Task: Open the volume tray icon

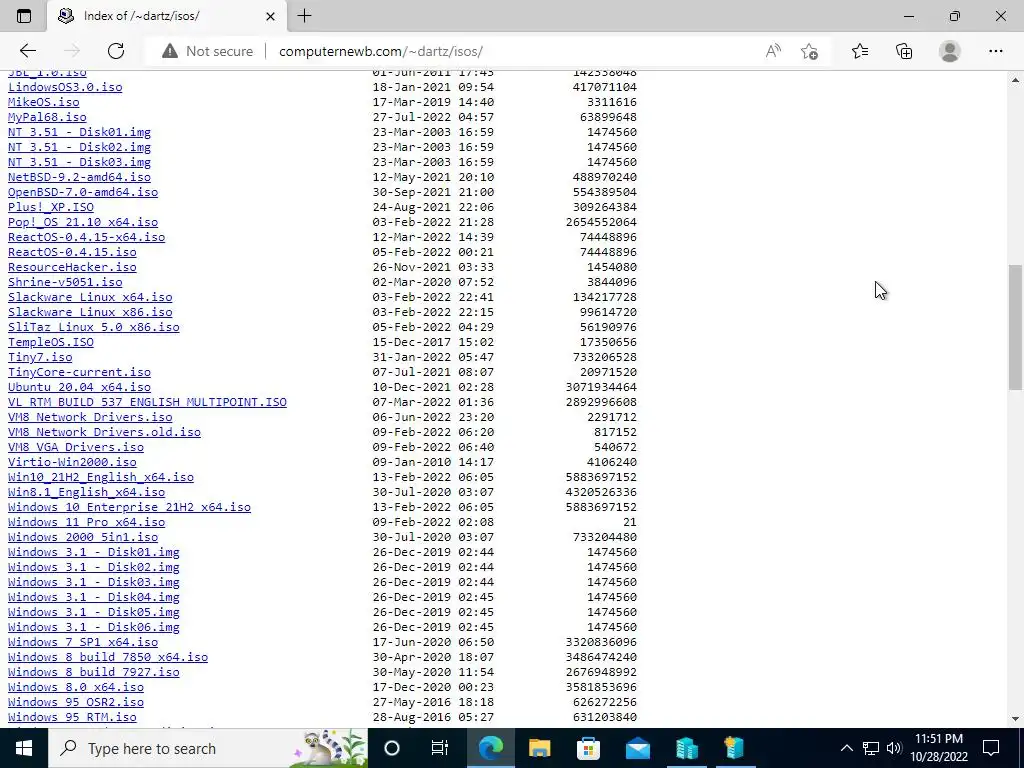Action: (x=894, y=748)
